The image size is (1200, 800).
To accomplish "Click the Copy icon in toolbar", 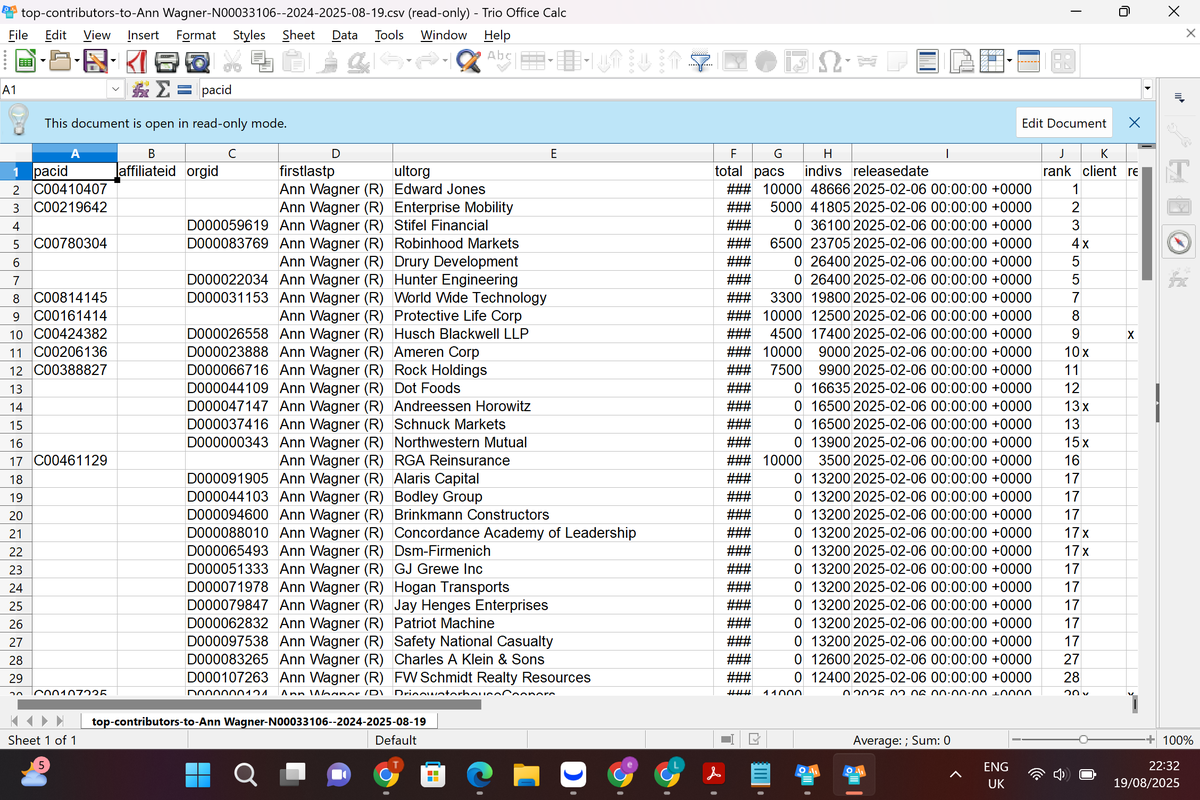I will pyautogui.click(x=263, y=62).
